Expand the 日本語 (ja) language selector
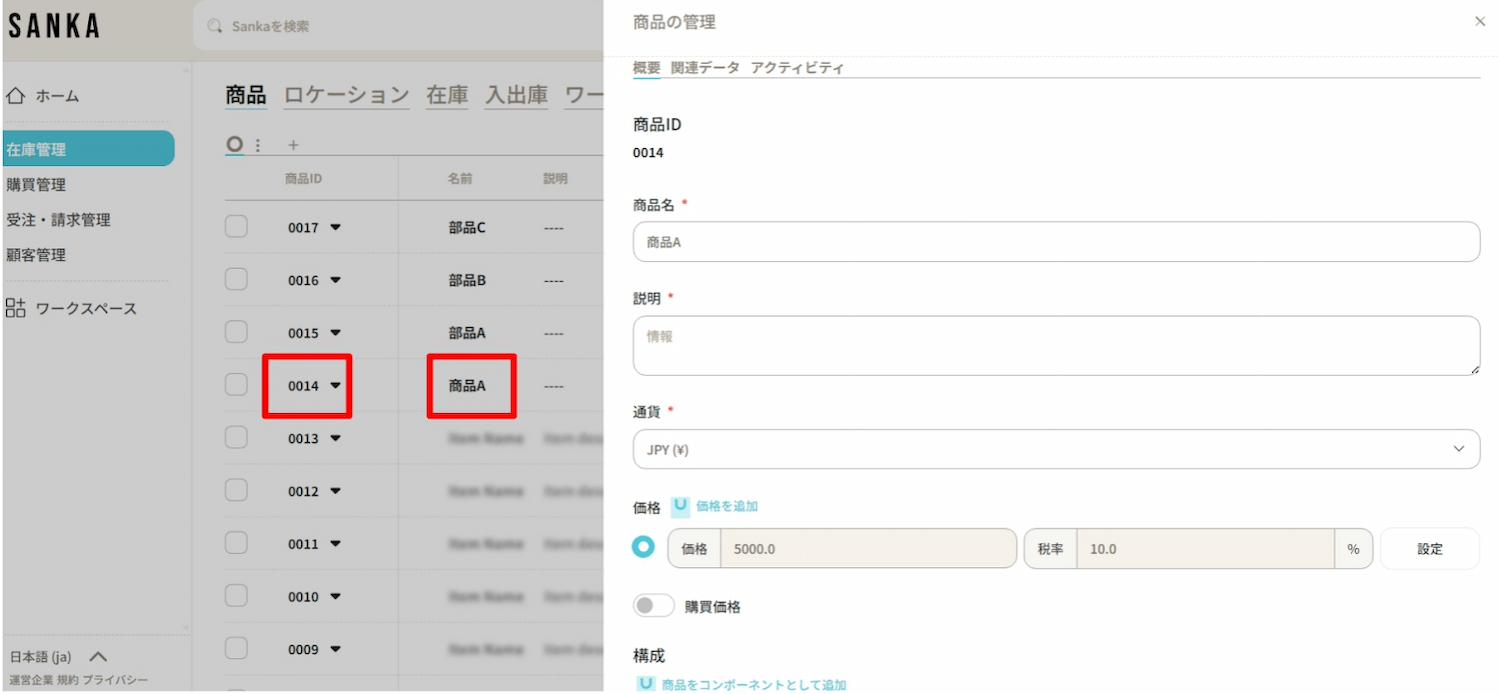The height and width of the screenshot is (694, 1500). pos(98,657)
